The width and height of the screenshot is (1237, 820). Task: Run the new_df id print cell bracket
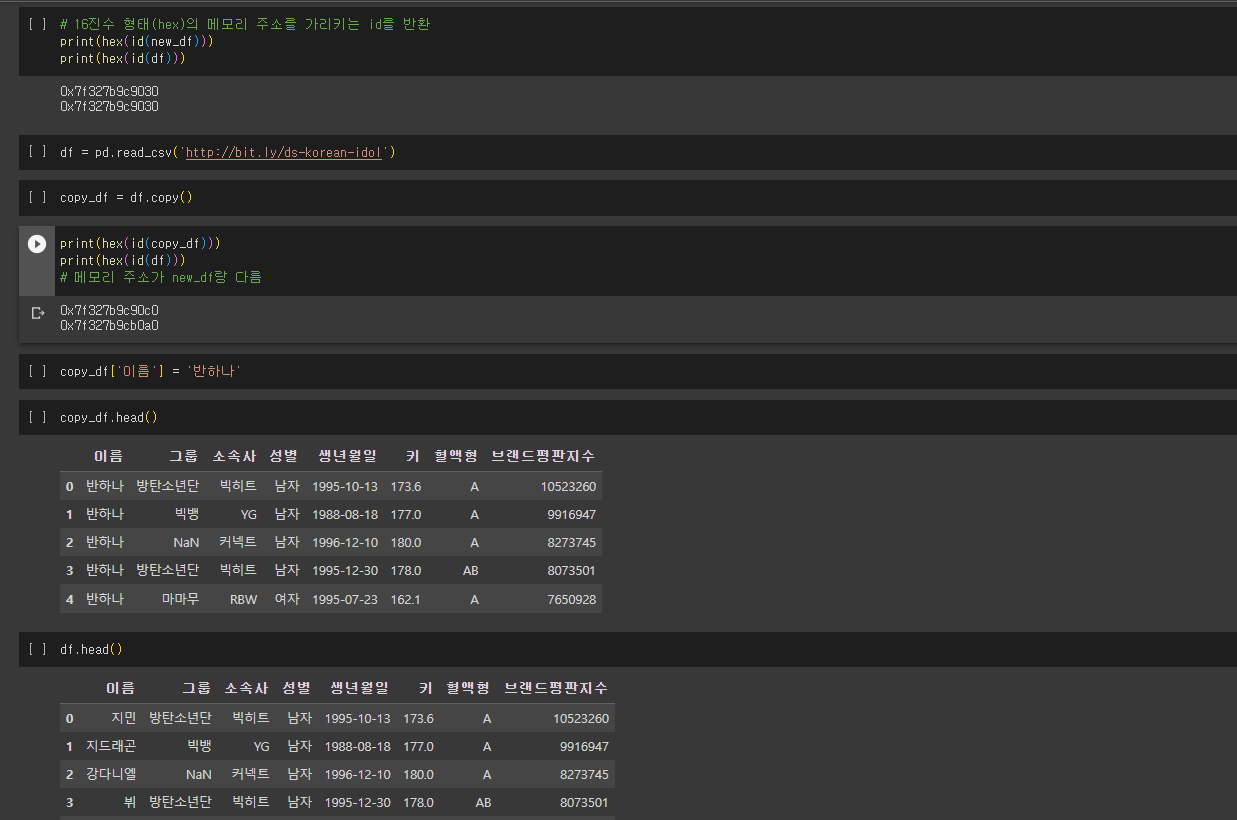pyautogui.click(x=37, y=23)
